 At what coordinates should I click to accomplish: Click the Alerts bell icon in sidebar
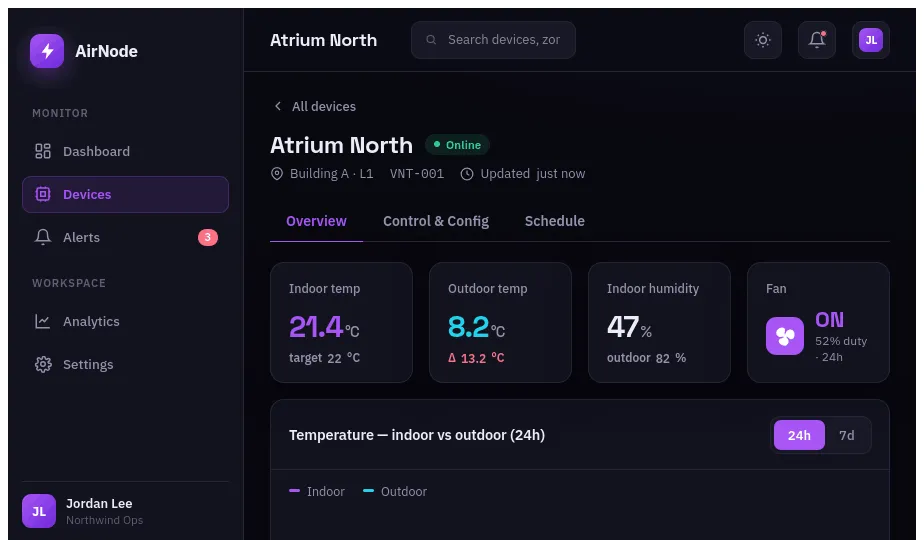tap(42, 237)
